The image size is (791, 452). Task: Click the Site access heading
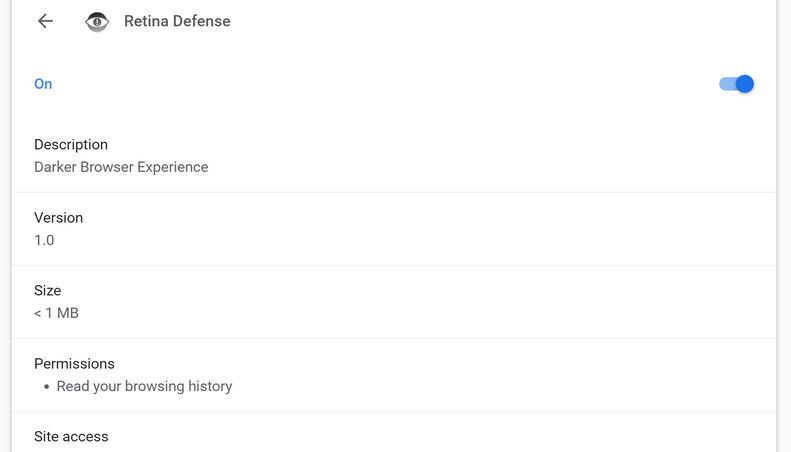[x=71, y=437]
